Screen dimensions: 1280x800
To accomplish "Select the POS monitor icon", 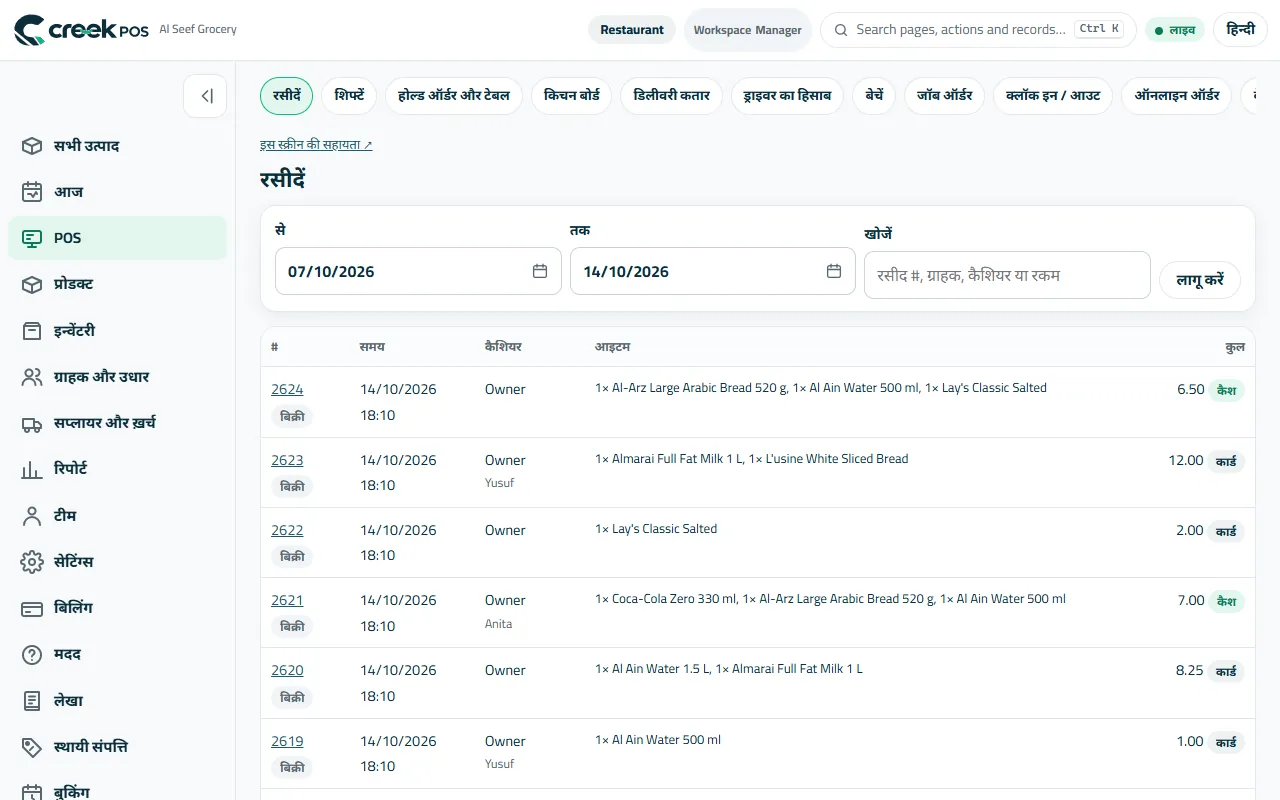I will (32, 238).
